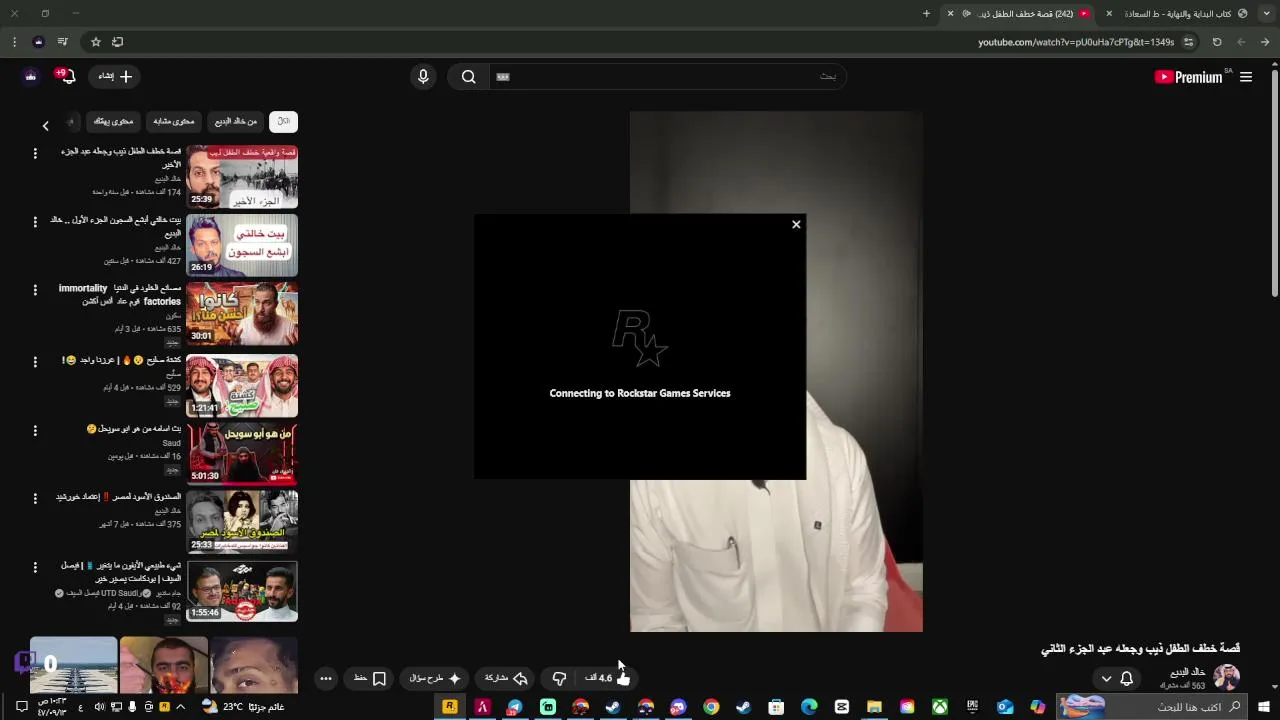Go back in browser history

point(1265,42)
